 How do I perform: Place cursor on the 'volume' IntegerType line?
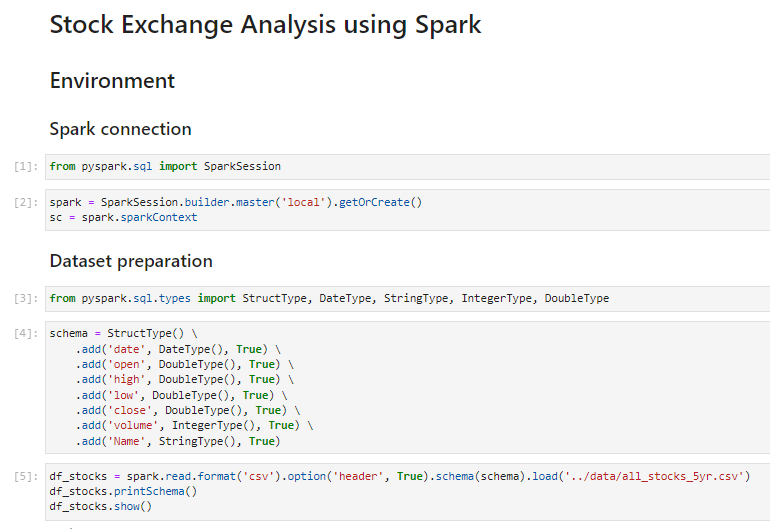point(194,425)
